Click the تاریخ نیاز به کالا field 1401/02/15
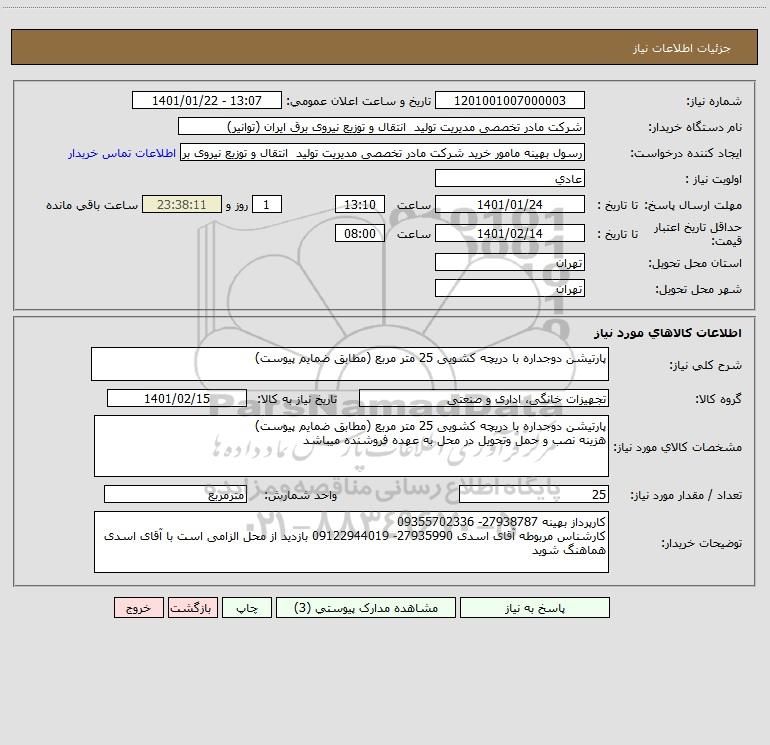The height and width of the screenshot is (745, 770). pyautogui.click(x=177, y=398)
